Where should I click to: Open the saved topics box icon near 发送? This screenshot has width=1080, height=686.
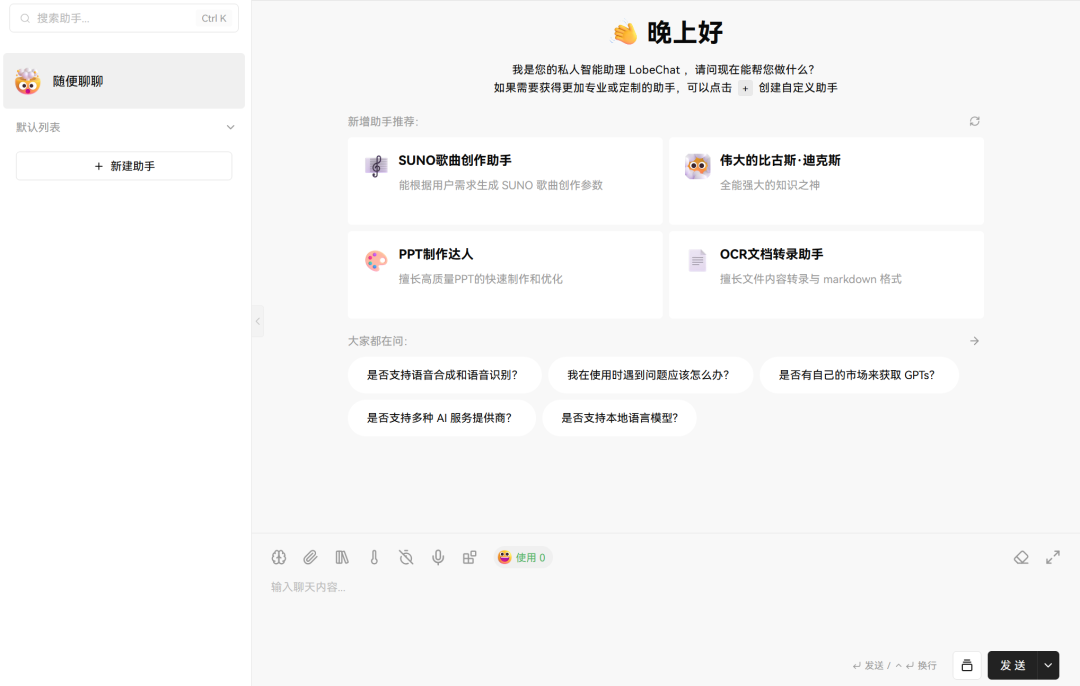tap(966, 665)
